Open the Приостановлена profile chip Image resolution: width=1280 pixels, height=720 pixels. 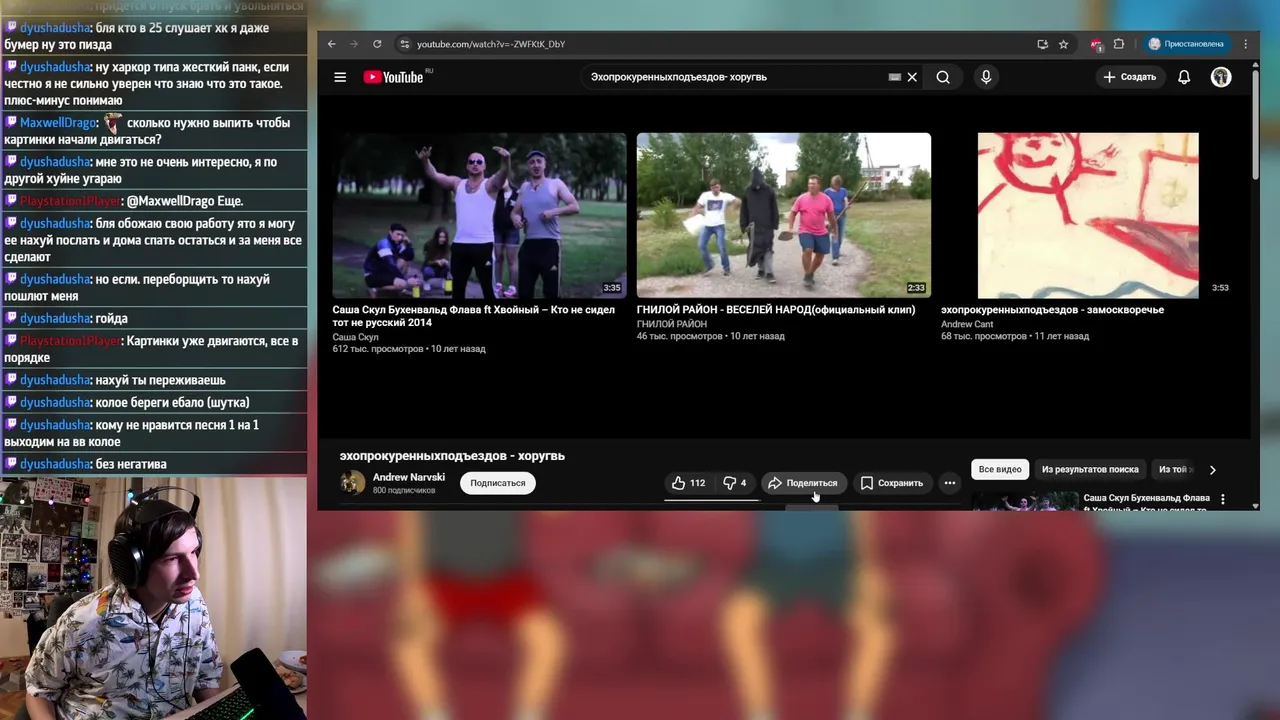click(1186, 44)
